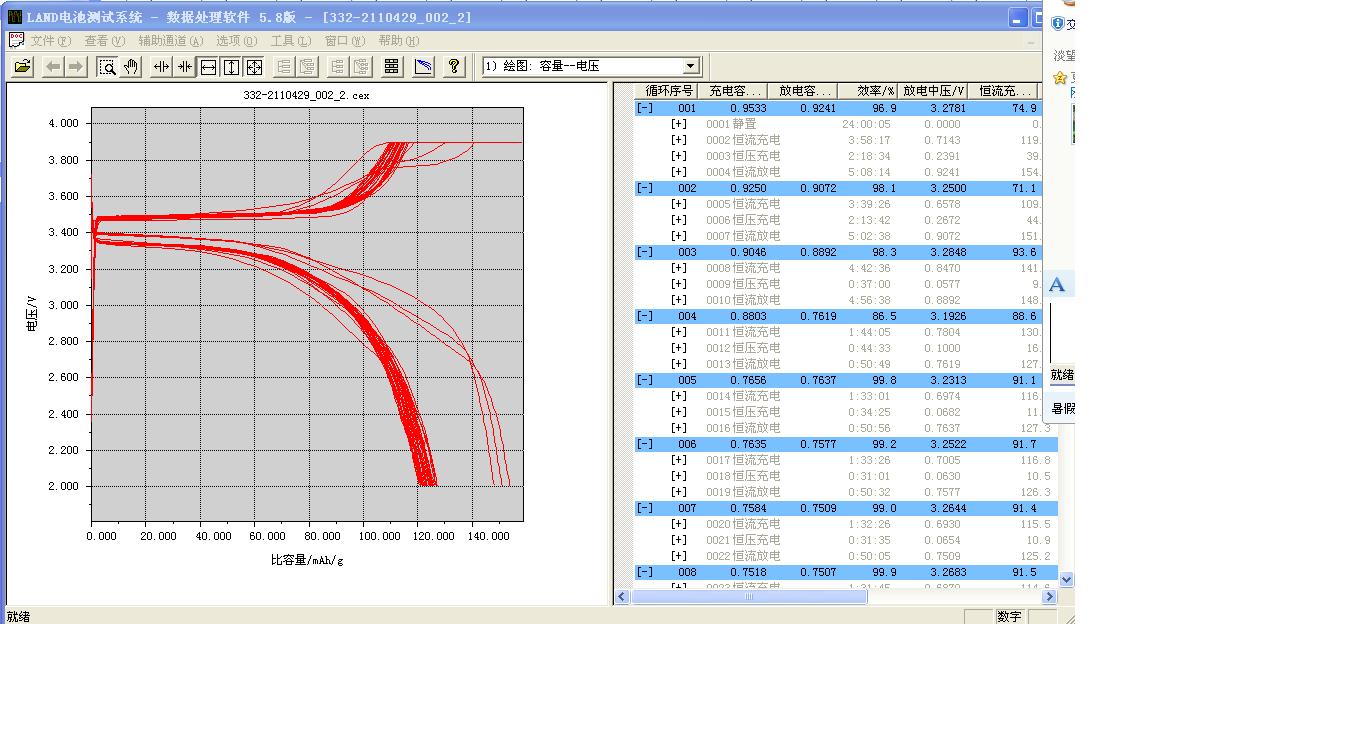1361x731 pixels.
Task: Collapse cycle 005 row with [-]
Action: (645, 380)
